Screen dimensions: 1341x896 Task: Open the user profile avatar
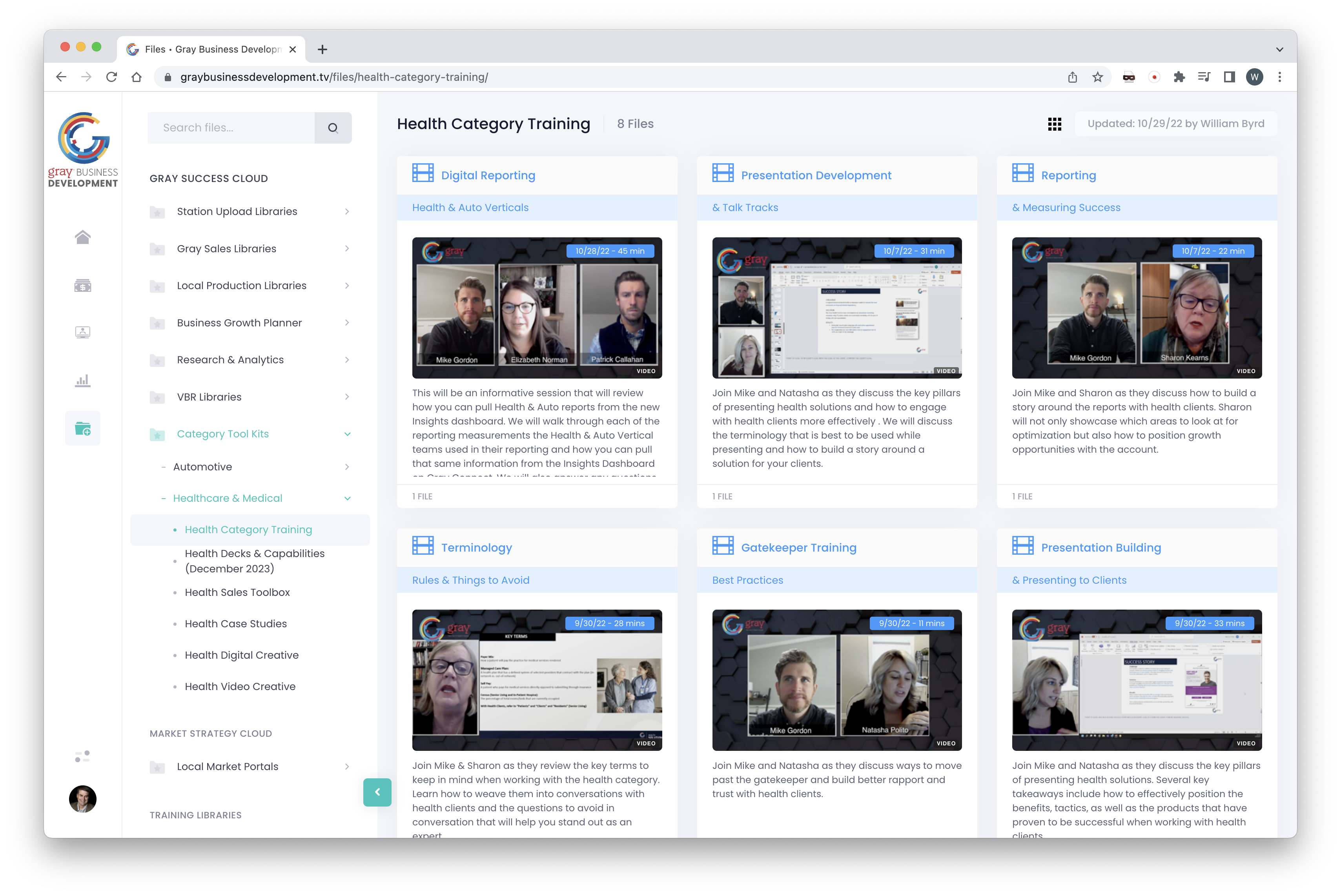click(x=82, y=798)
